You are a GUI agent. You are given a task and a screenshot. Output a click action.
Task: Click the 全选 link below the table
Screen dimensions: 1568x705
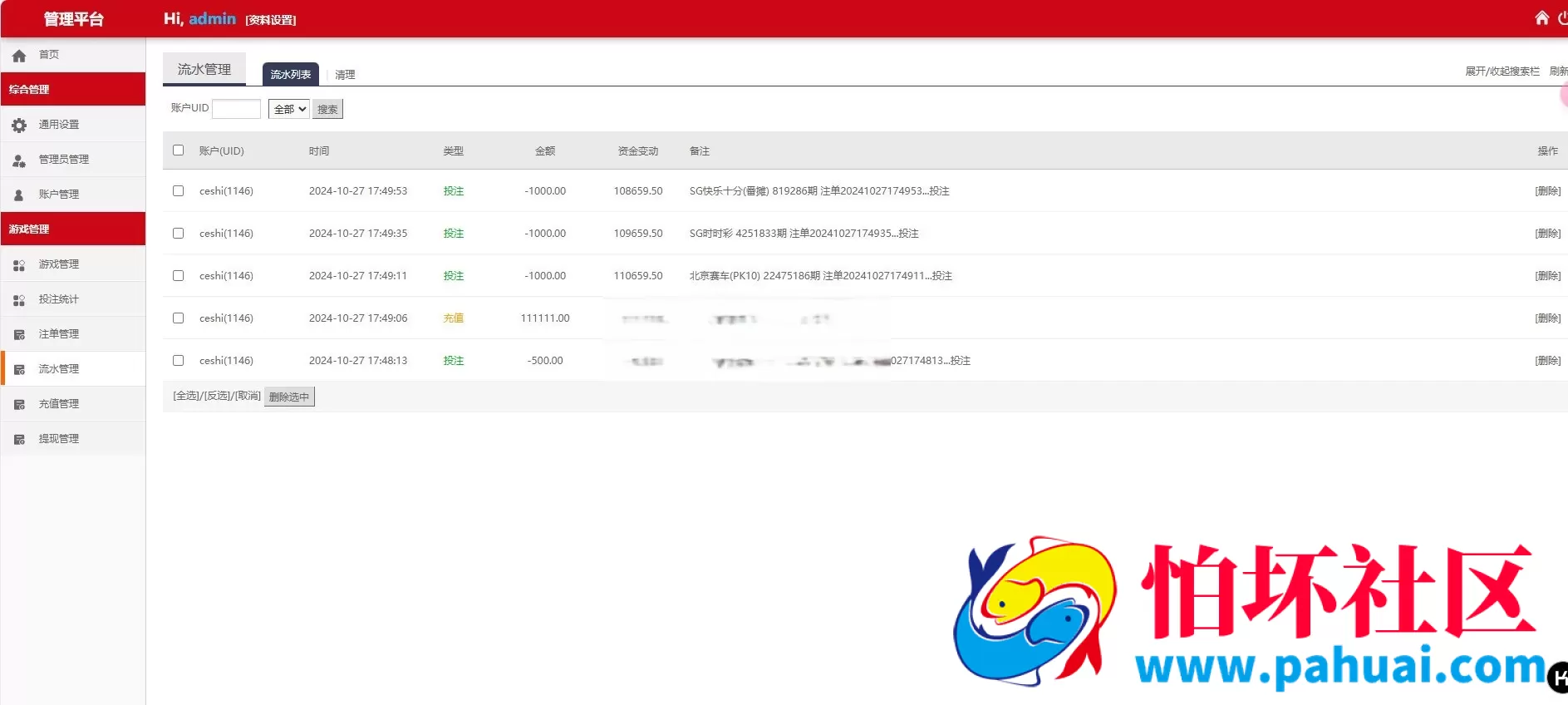pos(187,396)
